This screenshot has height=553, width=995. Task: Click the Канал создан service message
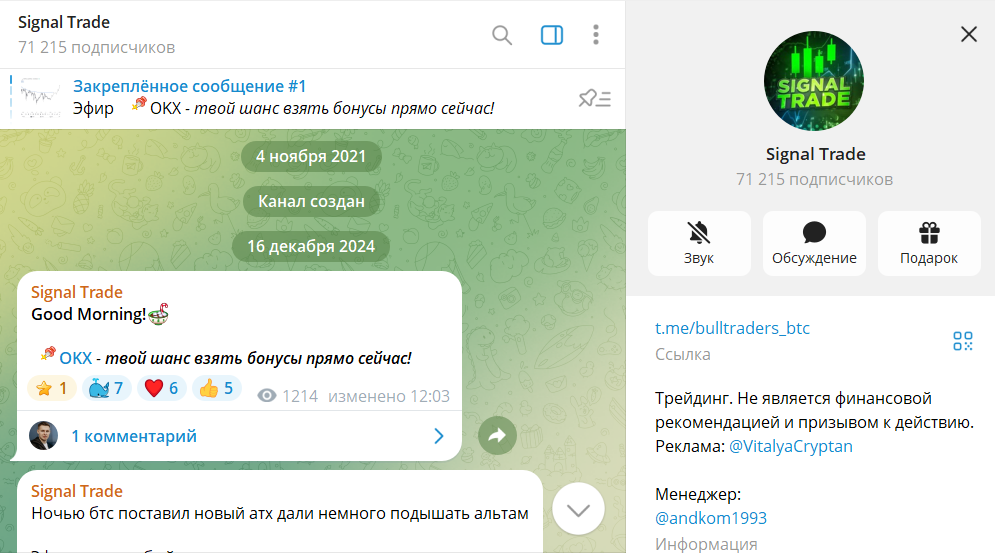pos(311,201)
